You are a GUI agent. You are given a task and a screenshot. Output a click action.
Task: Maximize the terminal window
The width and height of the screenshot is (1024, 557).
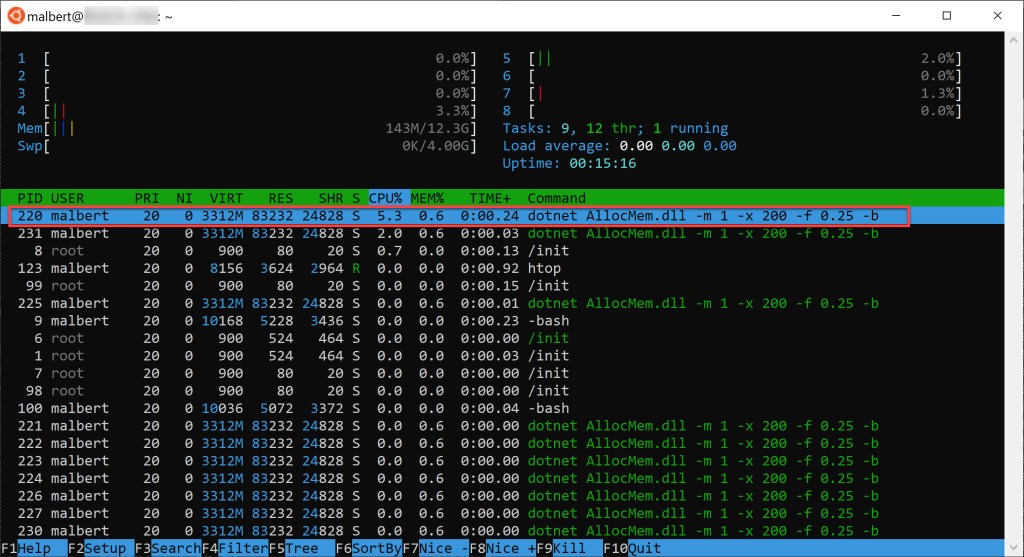point(946,15)
